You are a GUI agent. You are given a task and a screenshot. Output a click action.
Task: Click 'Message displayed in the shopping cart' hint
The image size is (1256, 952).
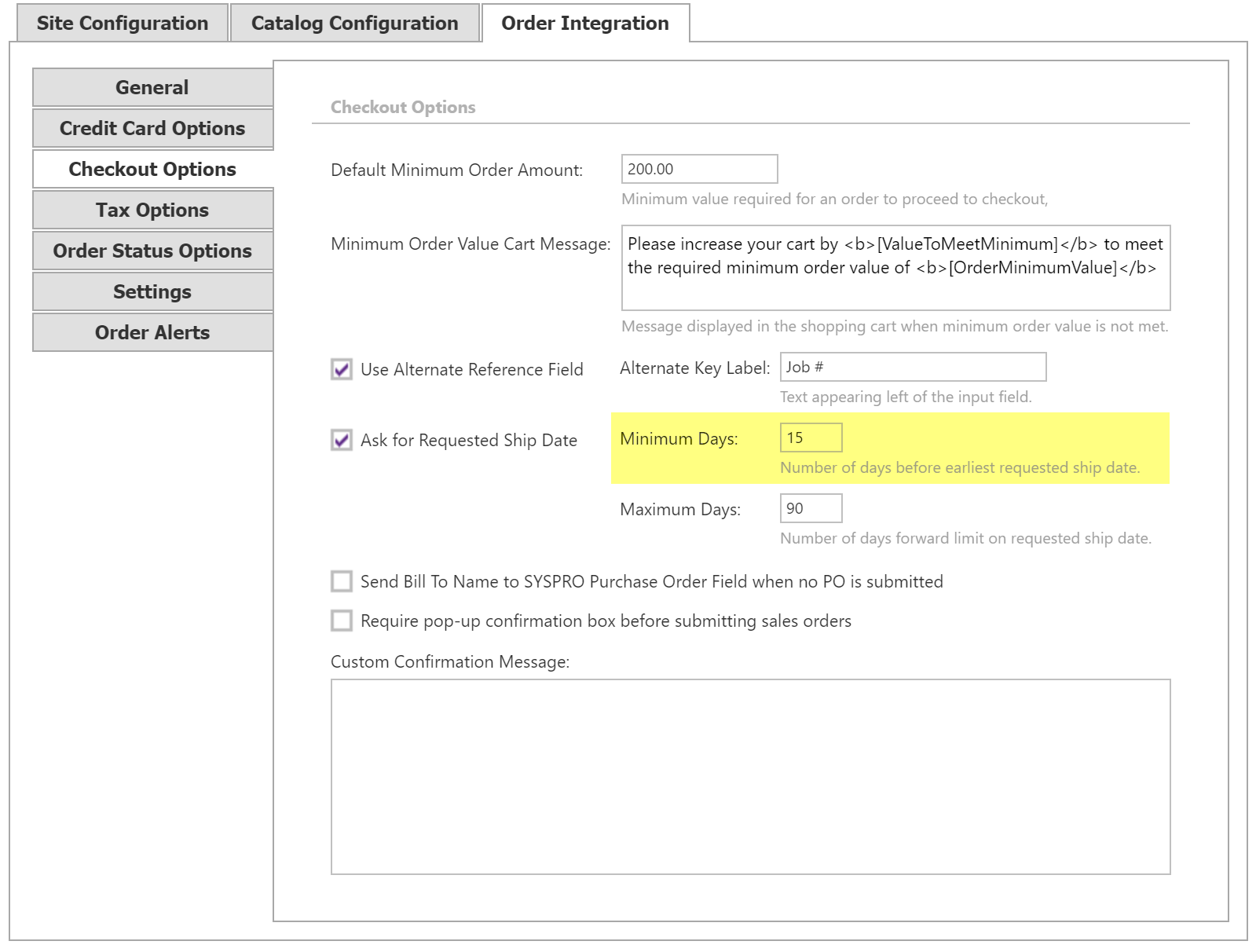pyautogui.click(x=895, y=327)
